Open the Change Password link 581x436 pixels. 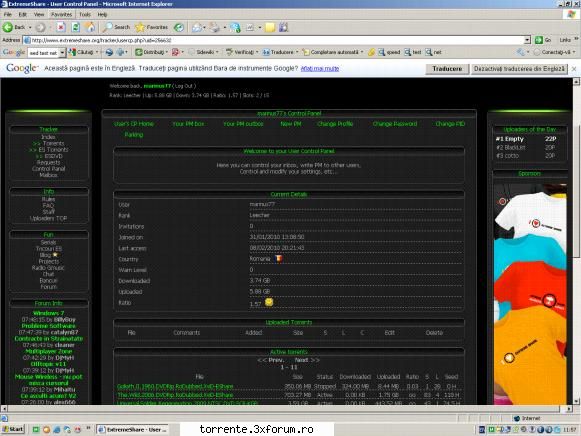395,124
